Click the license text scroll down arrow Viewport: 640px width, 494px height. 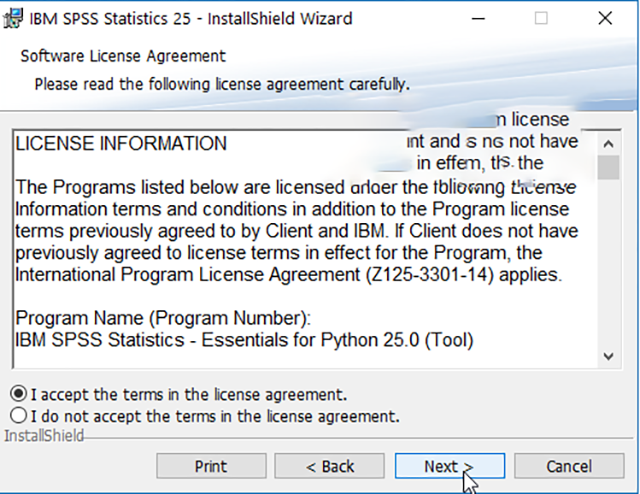pos(609,356)
